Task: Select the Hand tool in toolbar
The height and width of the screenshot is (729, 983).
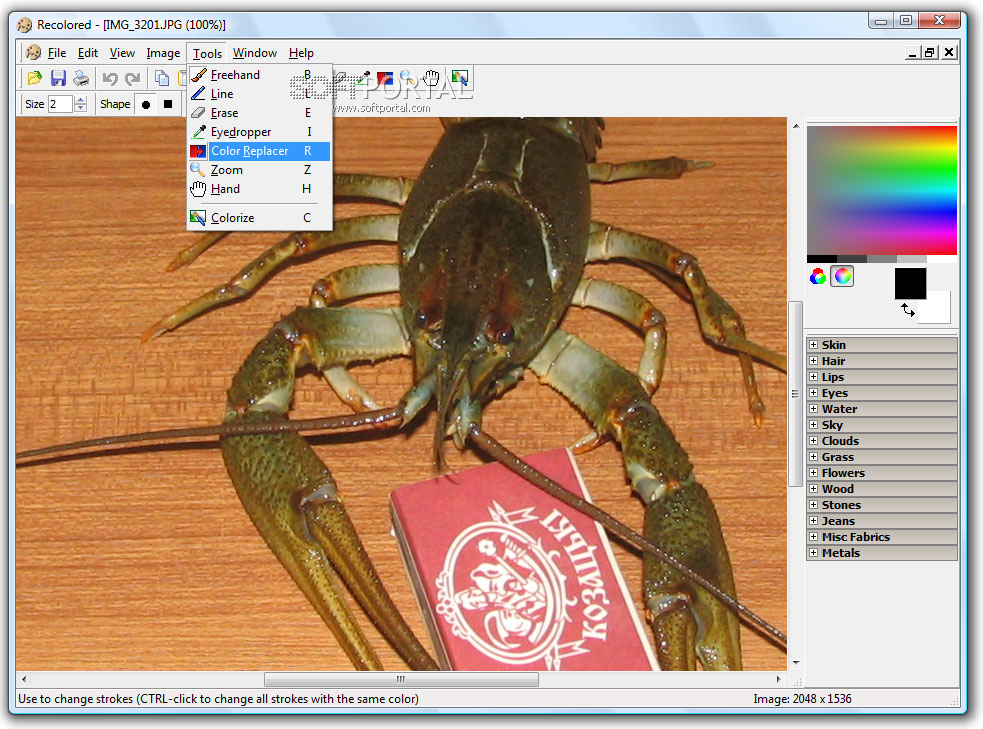Action: [x=431, y=78]
